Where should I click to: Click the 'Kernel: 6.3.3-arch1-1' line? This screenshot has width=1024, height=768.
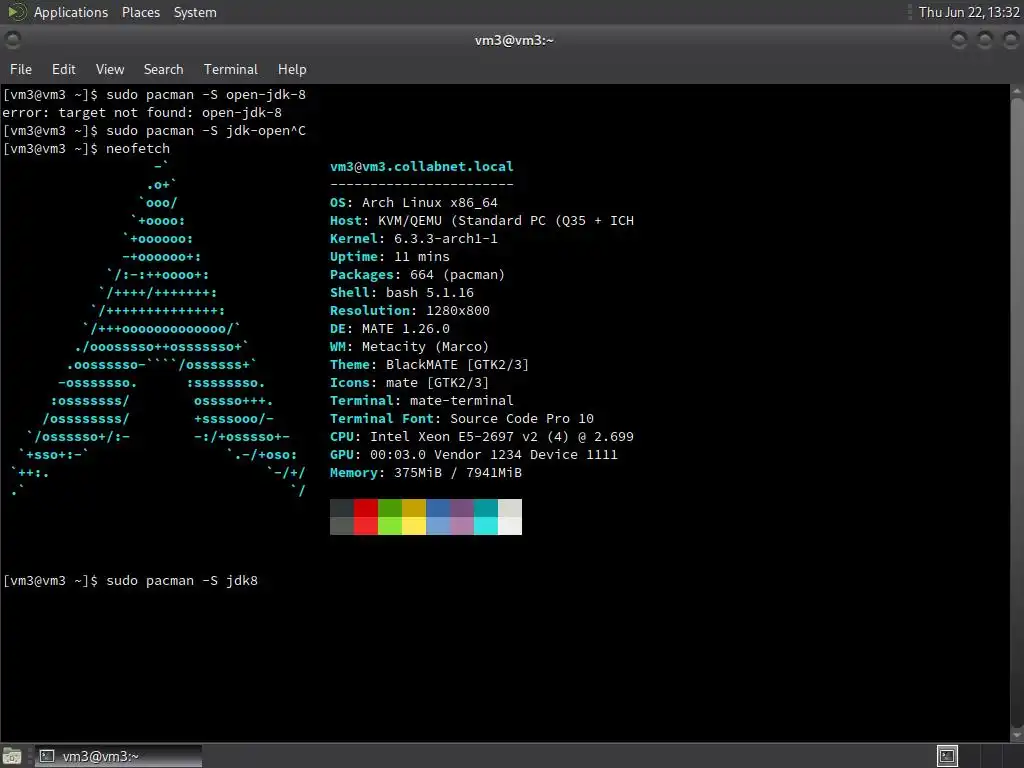point(413,238)
